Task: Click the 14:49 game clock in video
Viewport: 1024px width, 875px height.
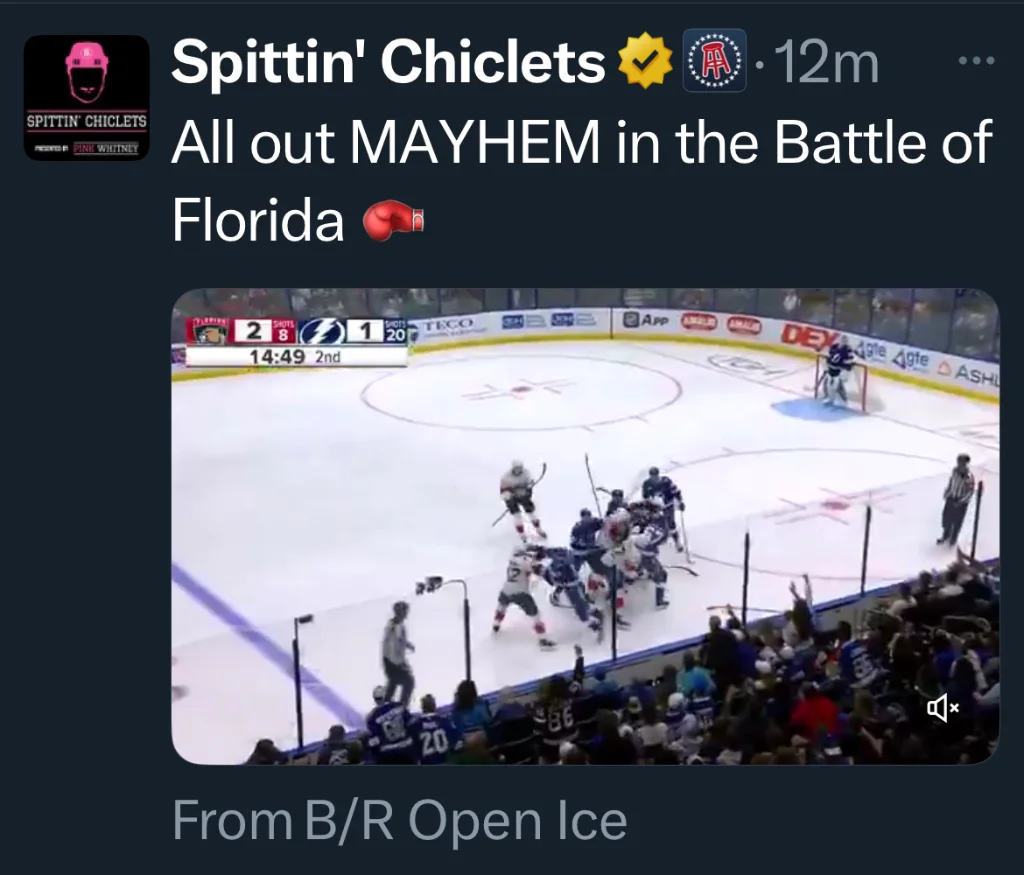Action: pos(275,356)
